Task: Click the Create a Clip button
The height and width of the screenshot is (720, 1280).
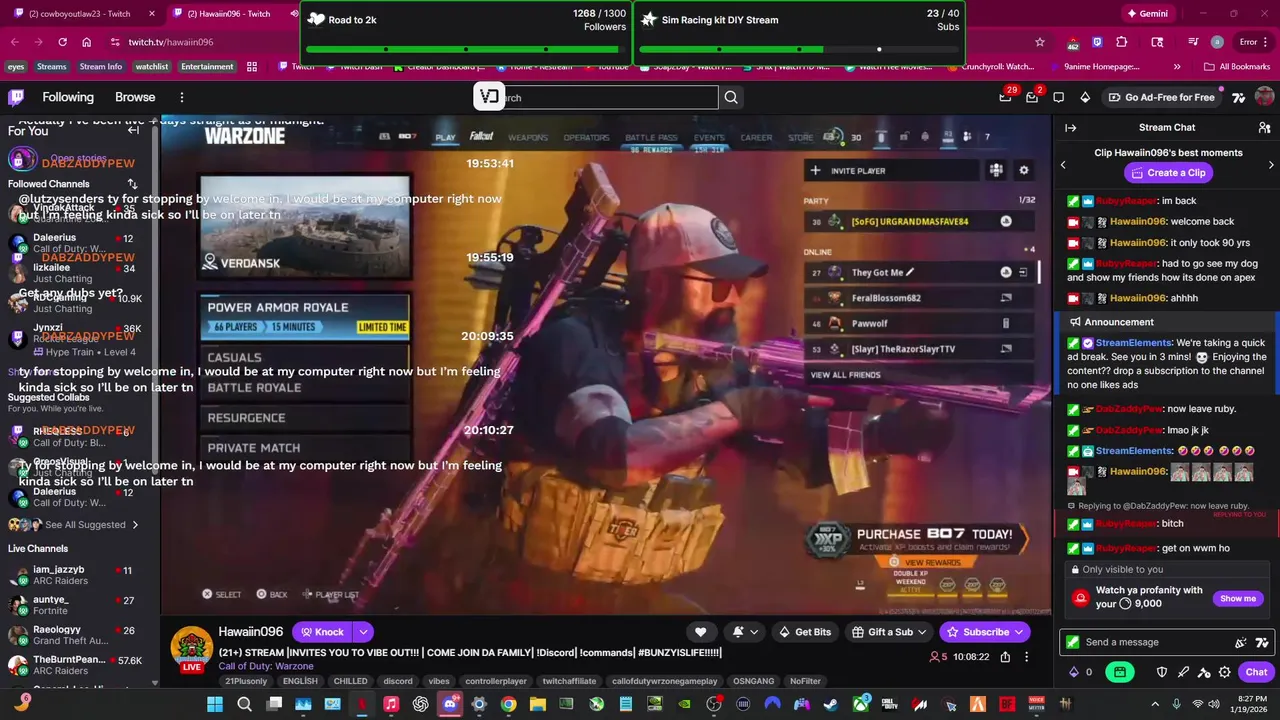Action: tap(1166, 173)
